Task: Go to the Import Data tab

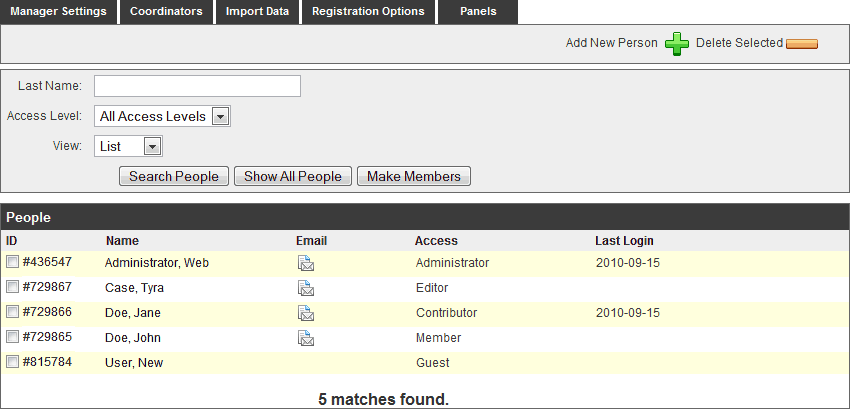Action: click(x=257, y=12)
